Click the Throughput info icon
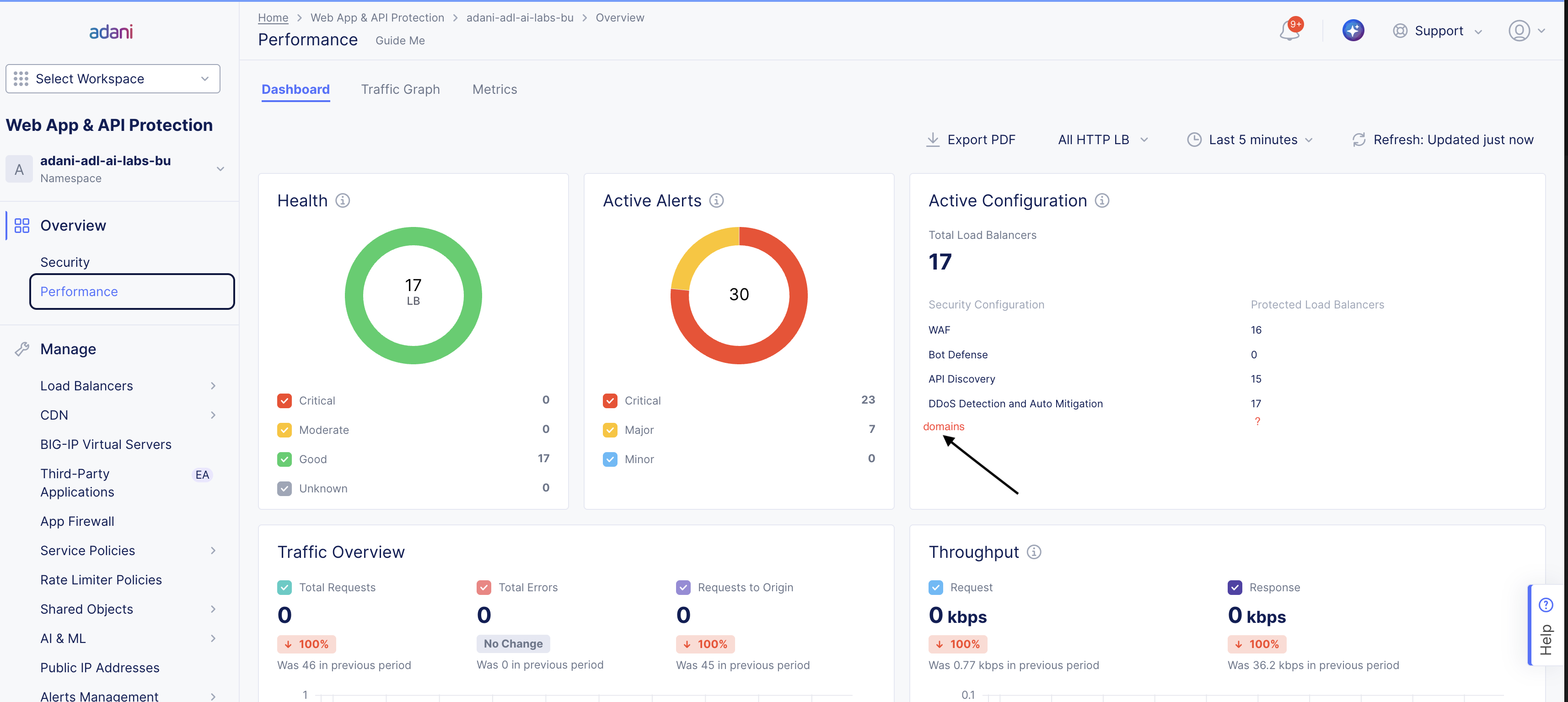The height and width of the screenshot is (702, 1568). (1034, 551)
